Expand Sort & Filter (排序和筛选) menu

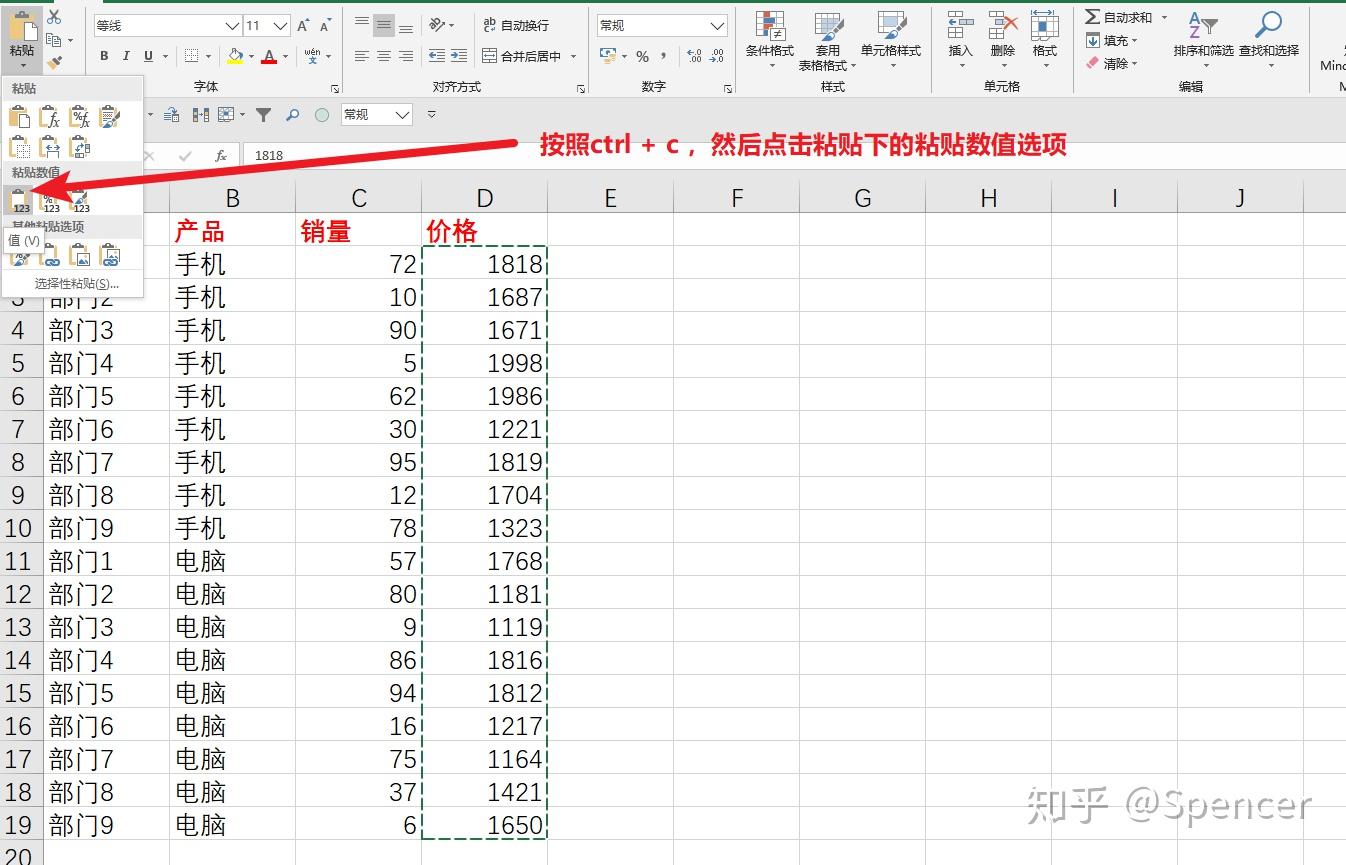tap(1203, 41)
